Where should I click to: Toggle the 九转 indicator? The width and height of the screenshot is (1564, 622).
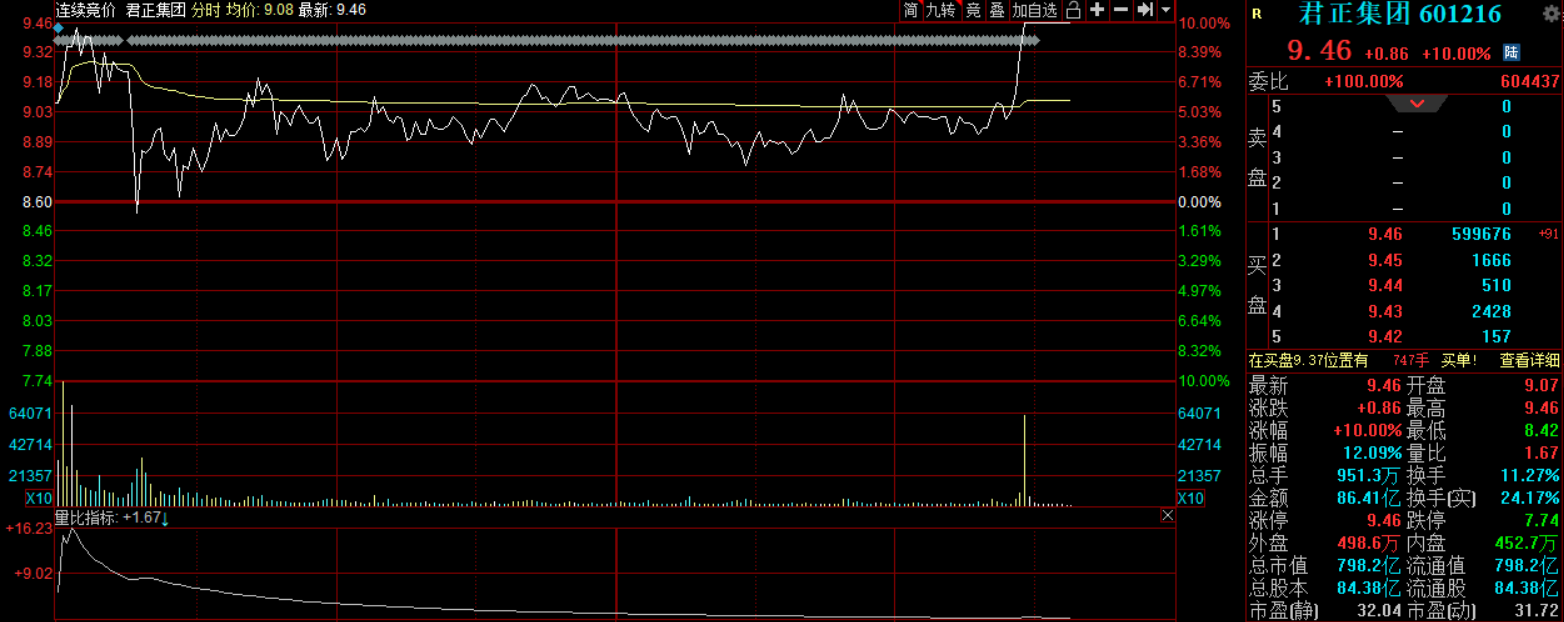[x=940, y=10]
